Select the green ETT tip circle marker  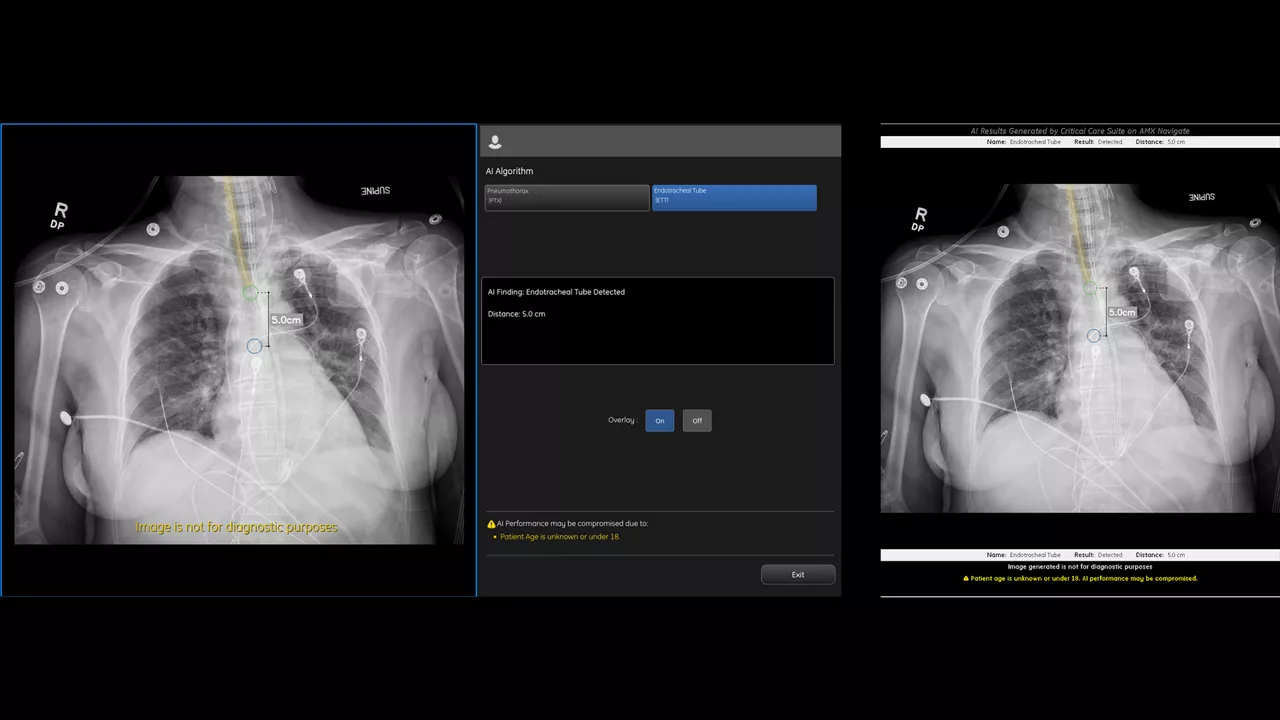point(250,293)
